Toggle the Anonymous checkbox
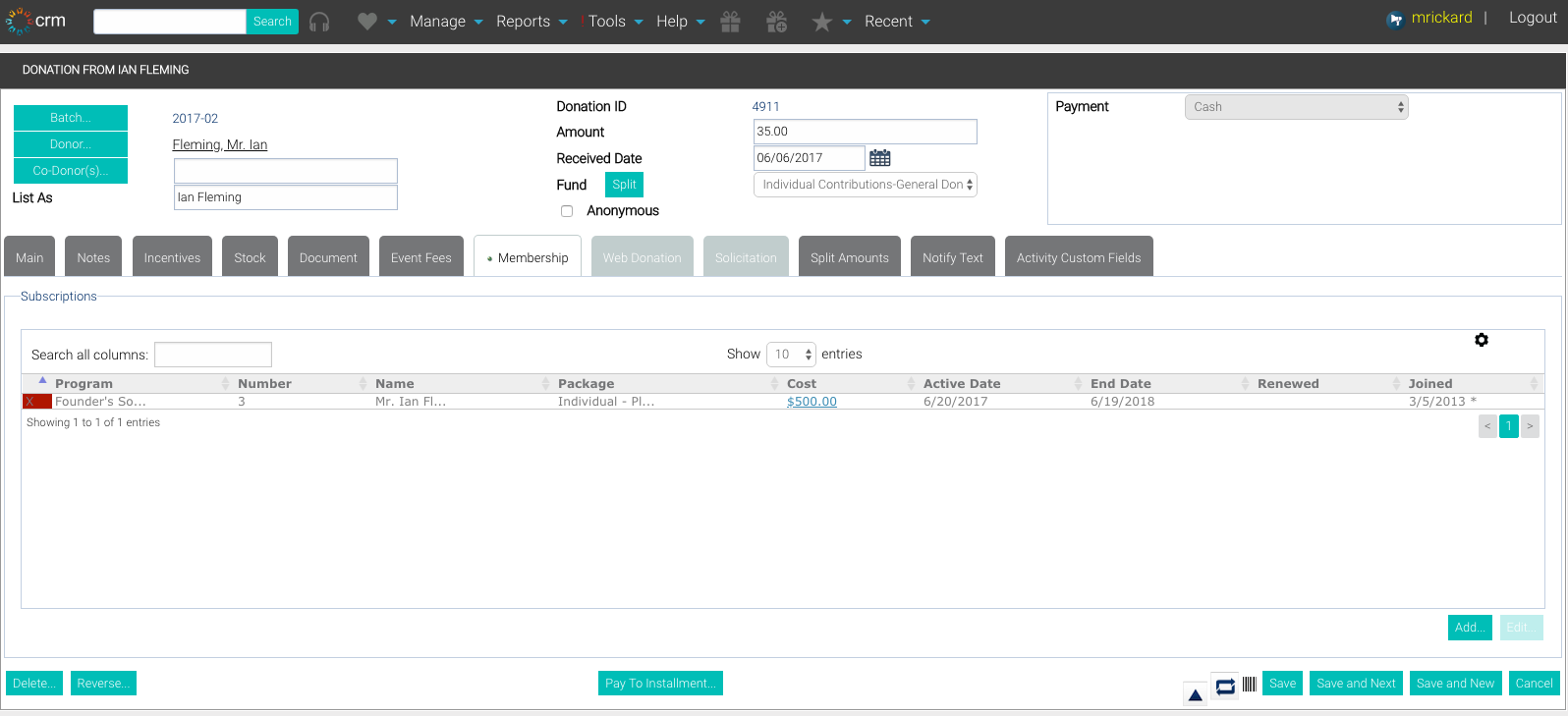Image resolution: width=1568 pixels, height=716 pixels. tap(567, 211)
